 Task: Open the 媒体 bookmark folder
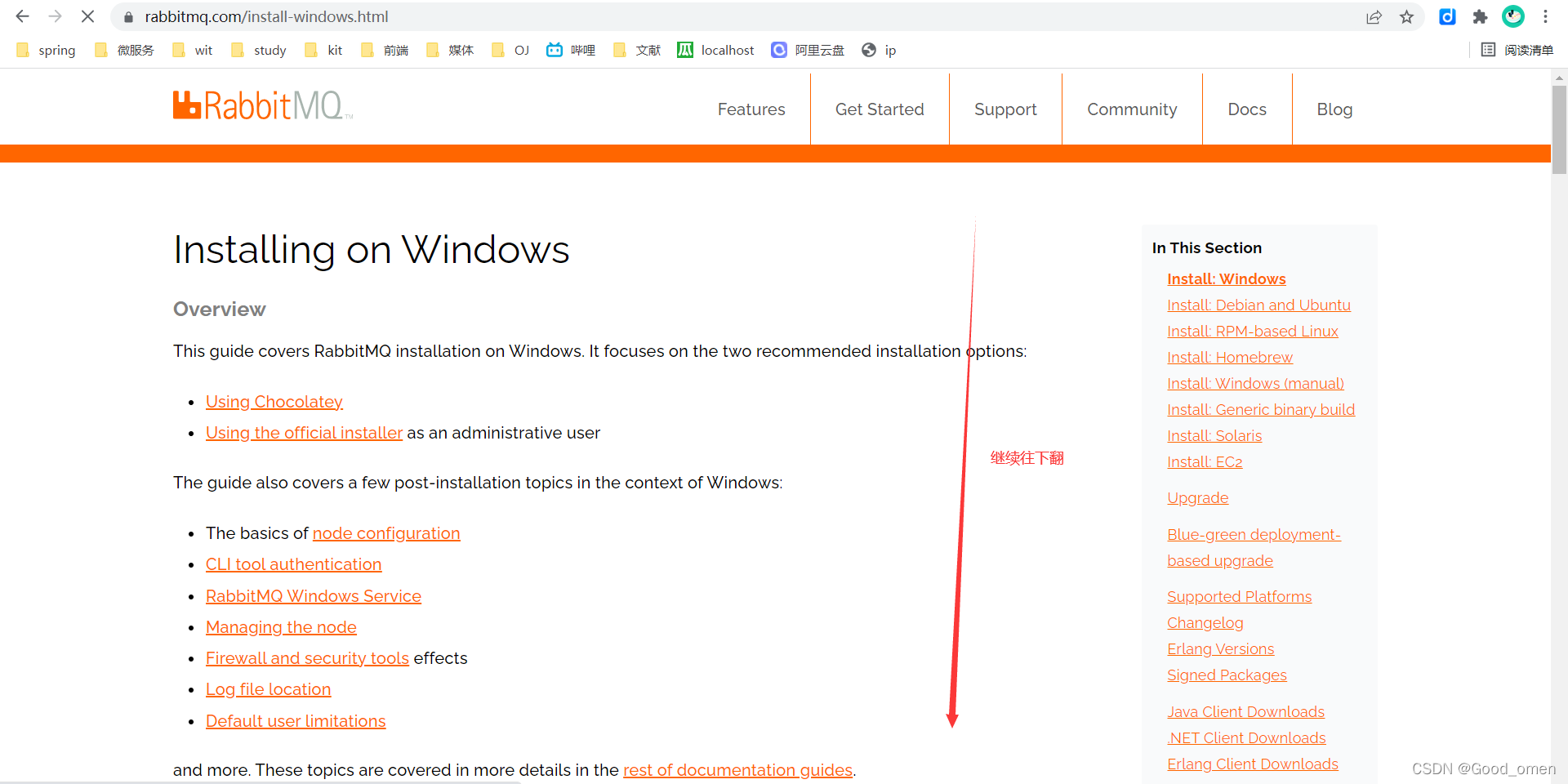tap(450, 50)
